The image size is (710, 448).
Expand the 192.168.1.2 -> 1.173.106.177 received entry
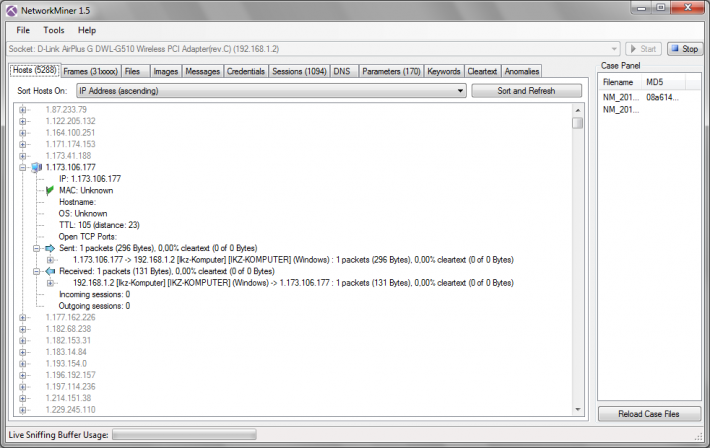(50, 283)
